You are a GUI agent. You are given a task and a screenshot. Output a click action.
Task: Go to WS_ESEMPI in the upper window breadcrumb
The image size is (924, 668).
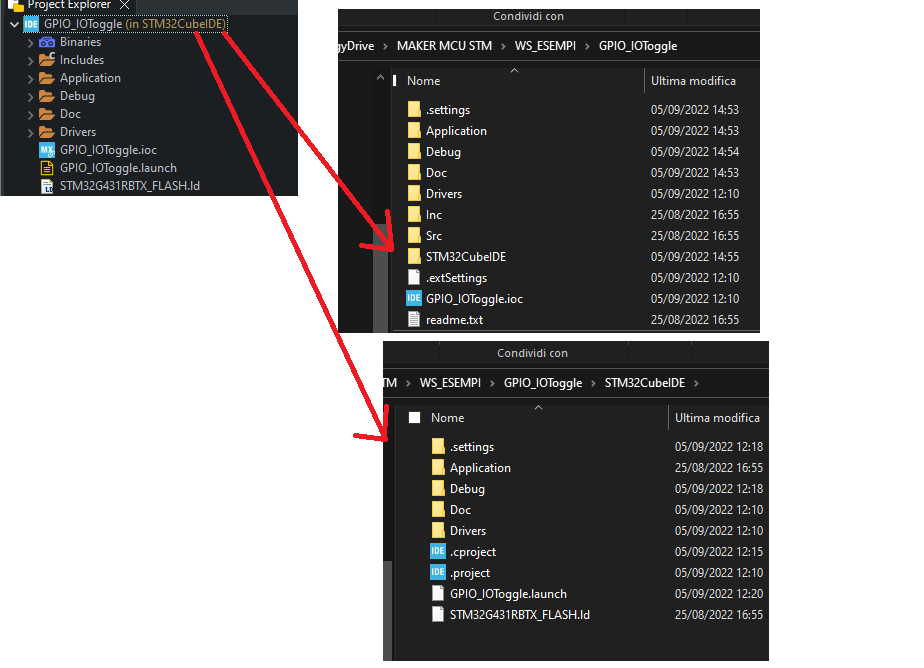545,46
